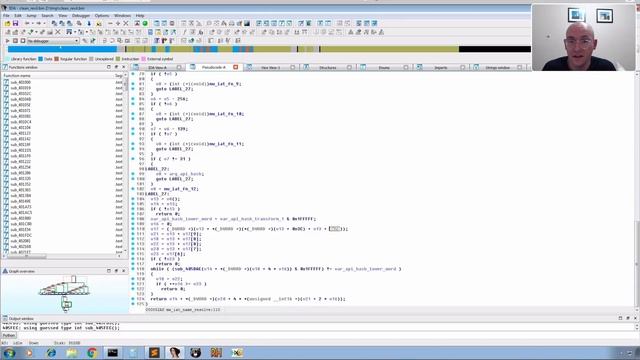
Task: Float the Graph overview panel
Action: tap(116, 271)
